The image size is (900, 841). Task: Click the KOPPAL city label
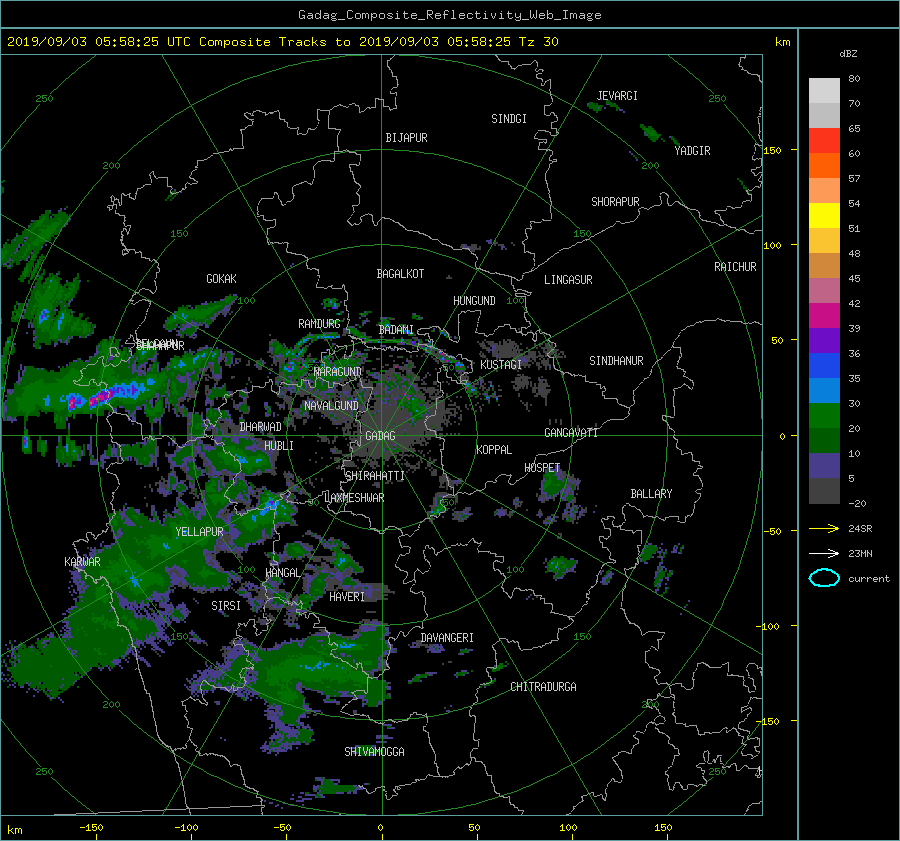[494, 450]
